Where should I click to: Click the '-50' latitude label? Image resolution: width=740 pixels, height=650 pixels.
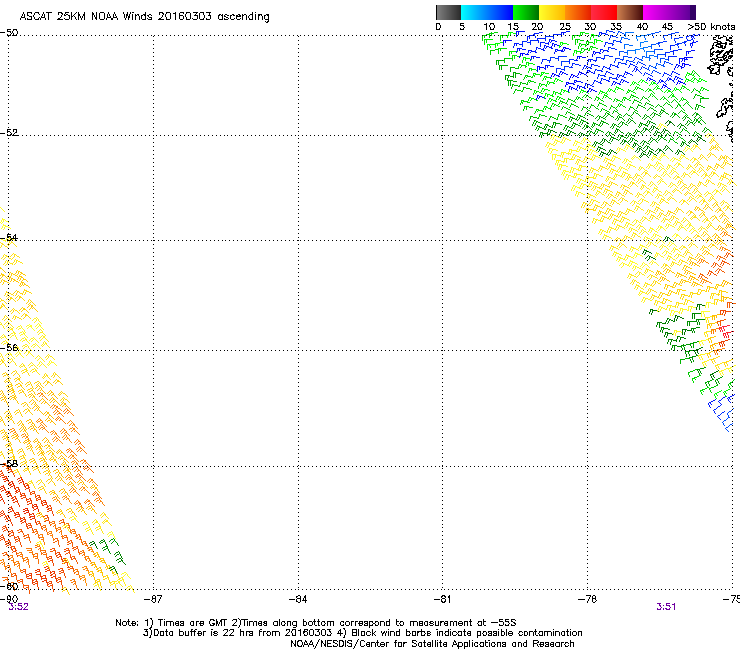(x=9, y=33)
